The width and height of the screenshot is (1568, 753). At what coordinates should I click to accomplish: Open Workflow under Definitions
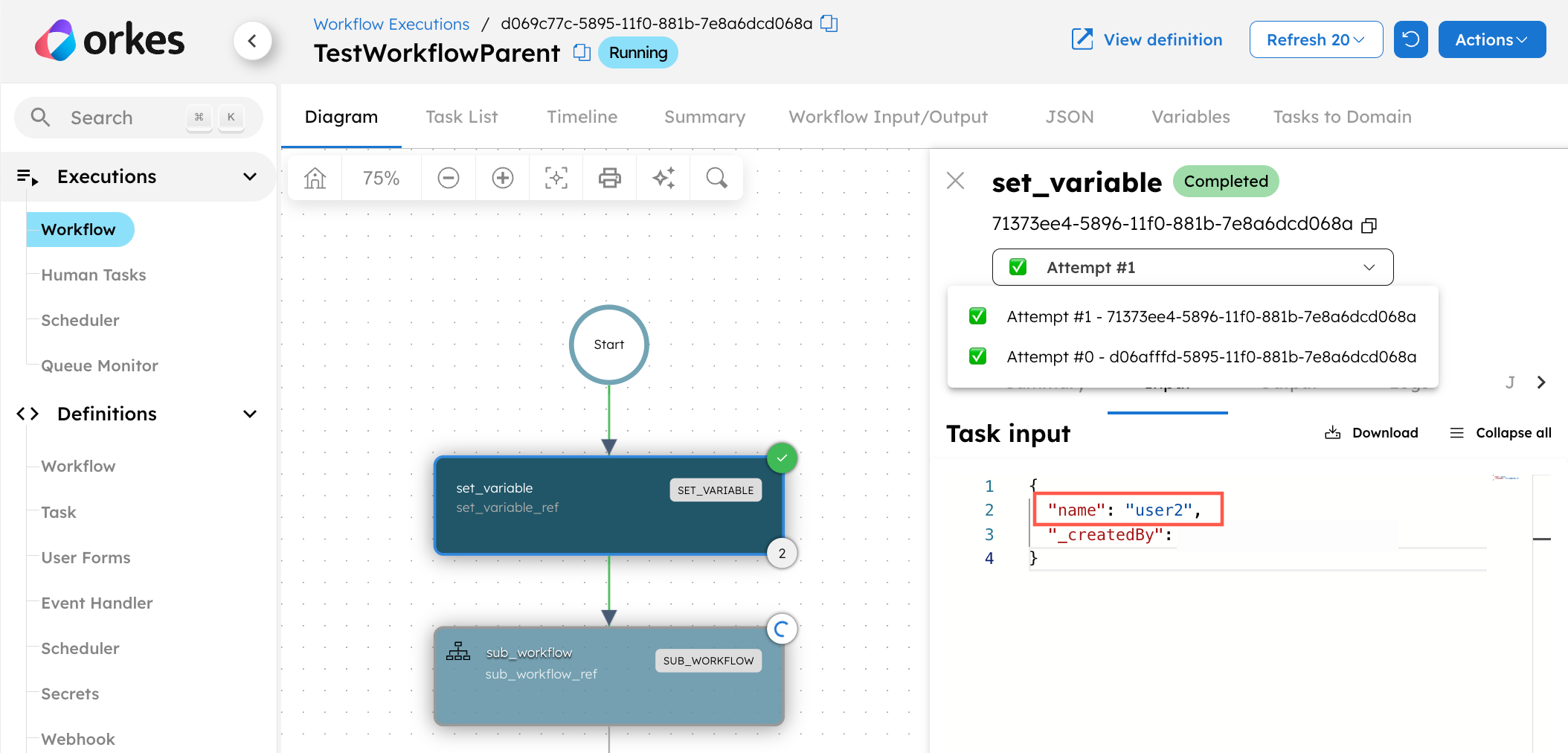point(79,466)
